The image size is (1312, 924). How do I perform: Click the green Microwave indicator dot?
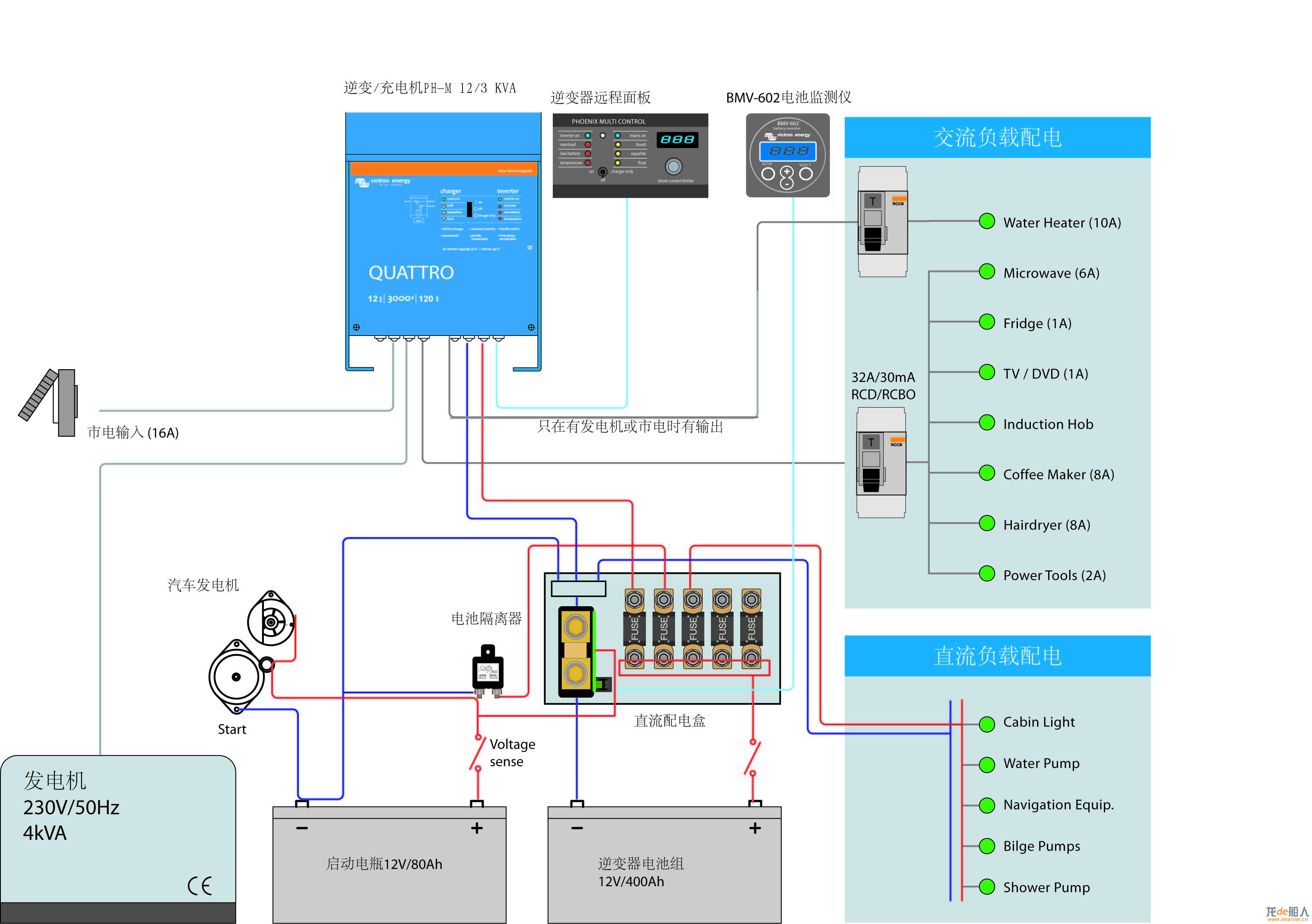tap(986, 272)
